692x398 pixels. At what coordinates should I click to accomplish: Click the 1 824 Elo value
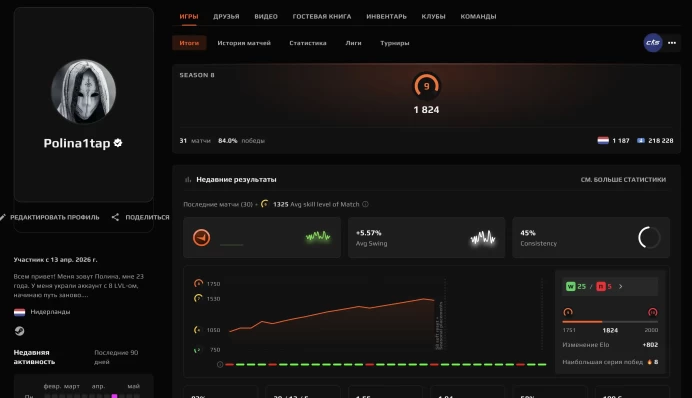pyautogui.click(x=426, y=110)
